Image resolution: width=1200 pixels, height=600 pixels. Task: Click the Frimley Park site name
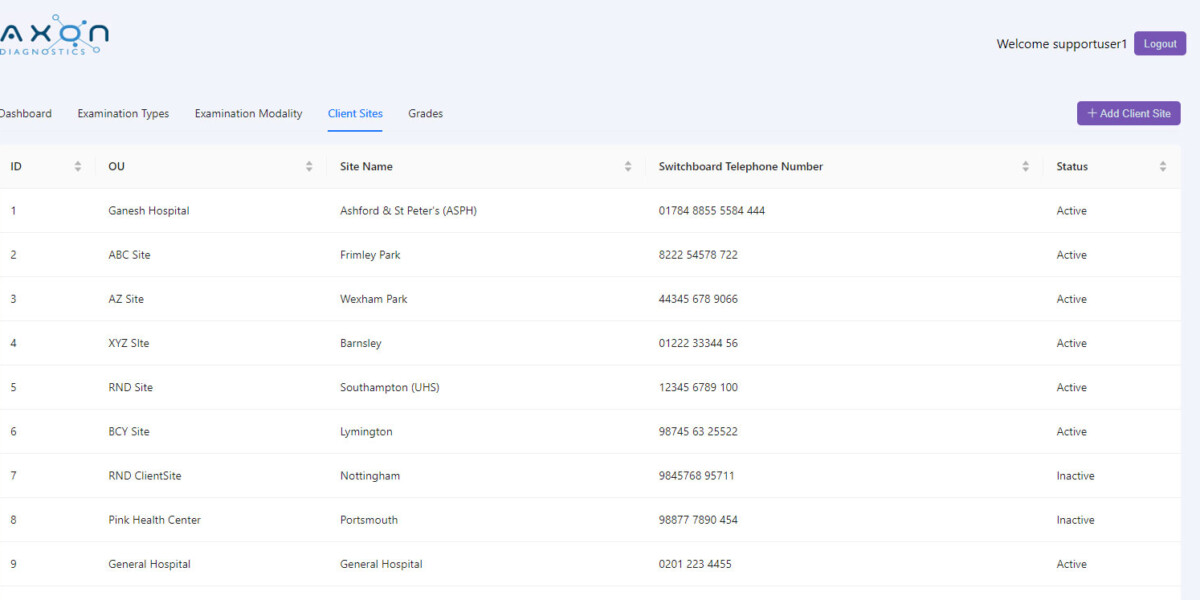tap(371, 255)
